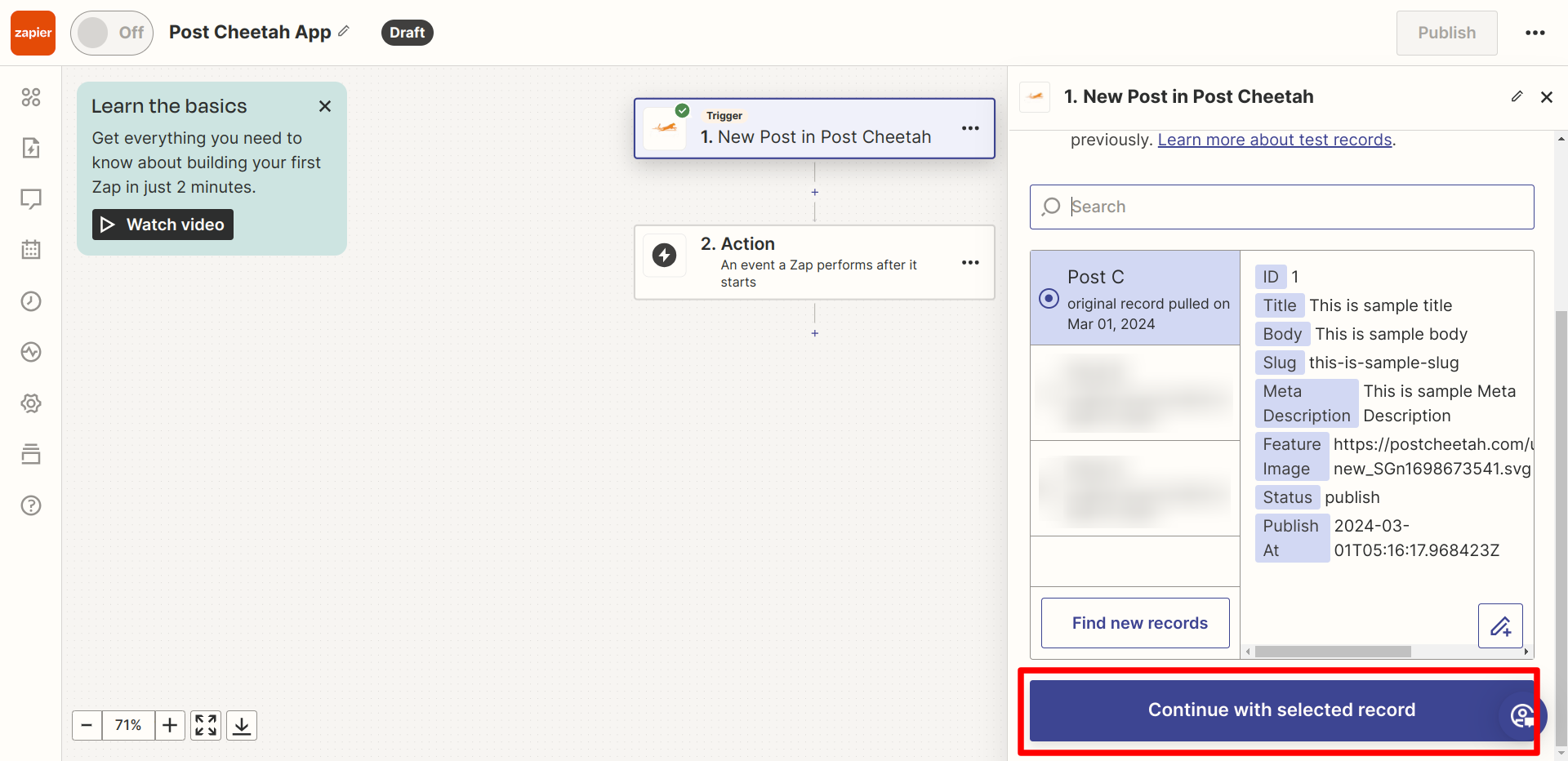Open the chat support bubble icon
The width and height of the screenshot is (1568, 761).
tap(1523, 716)
